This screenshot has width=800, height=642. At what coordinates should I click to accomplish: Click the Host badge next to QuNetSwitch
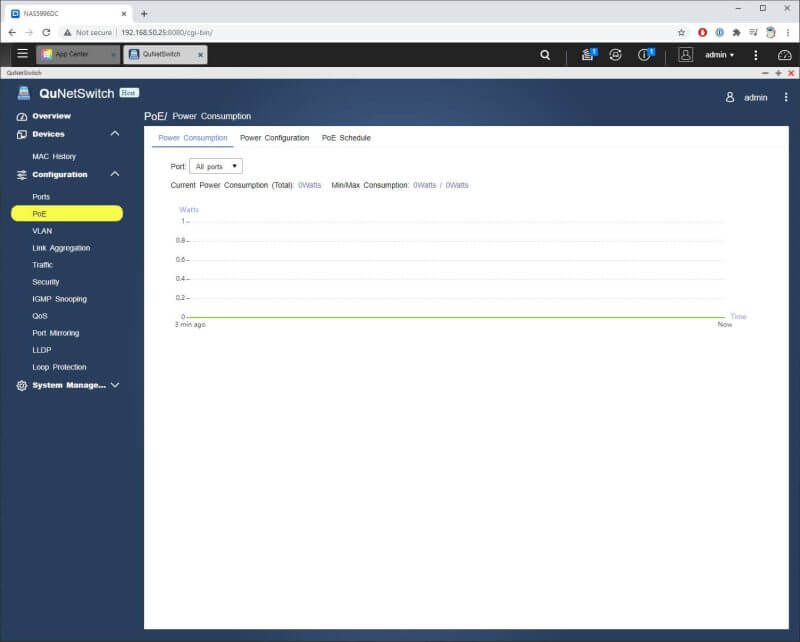129,93
